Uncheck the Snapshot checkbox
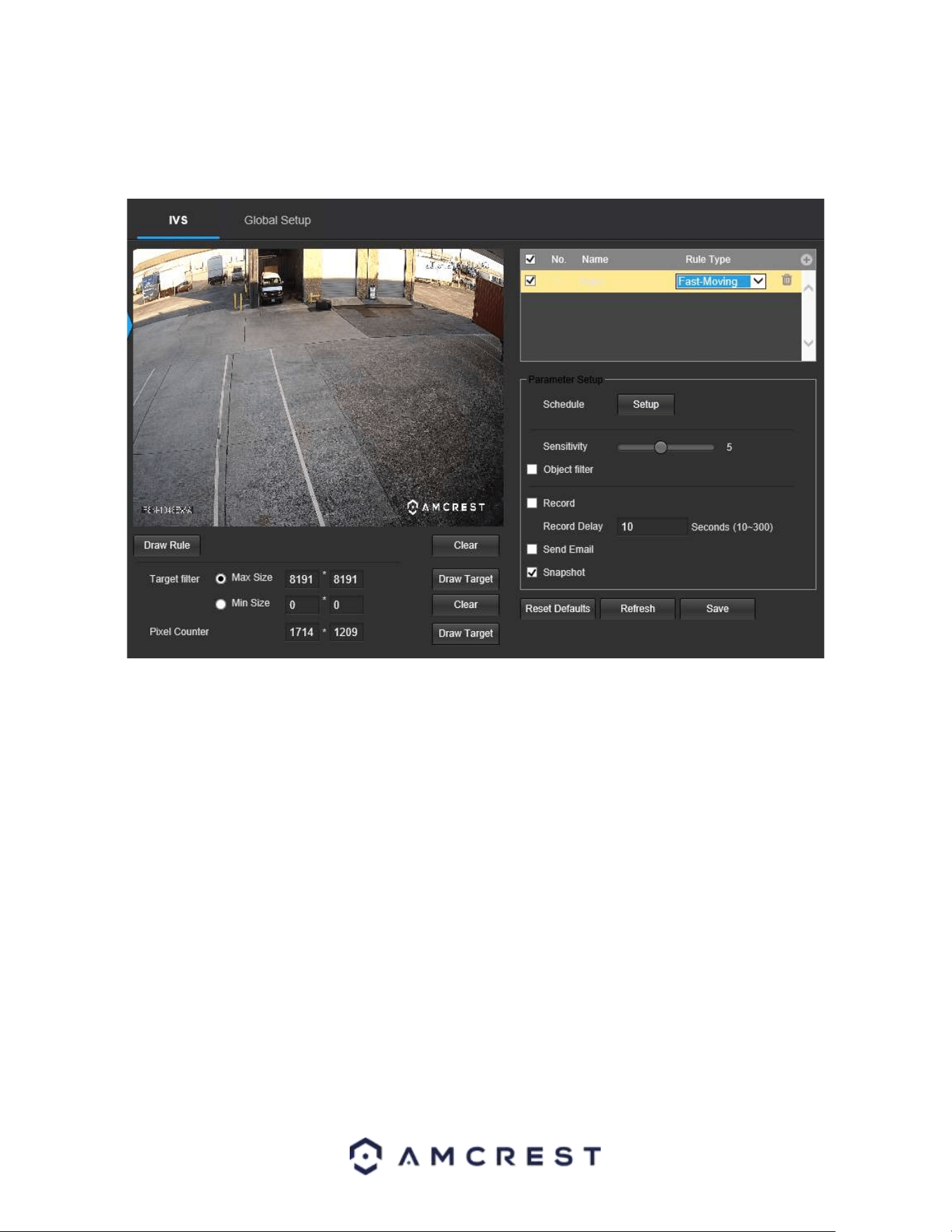This screenshot has width=952, height=1232. (x=532, y=572)
